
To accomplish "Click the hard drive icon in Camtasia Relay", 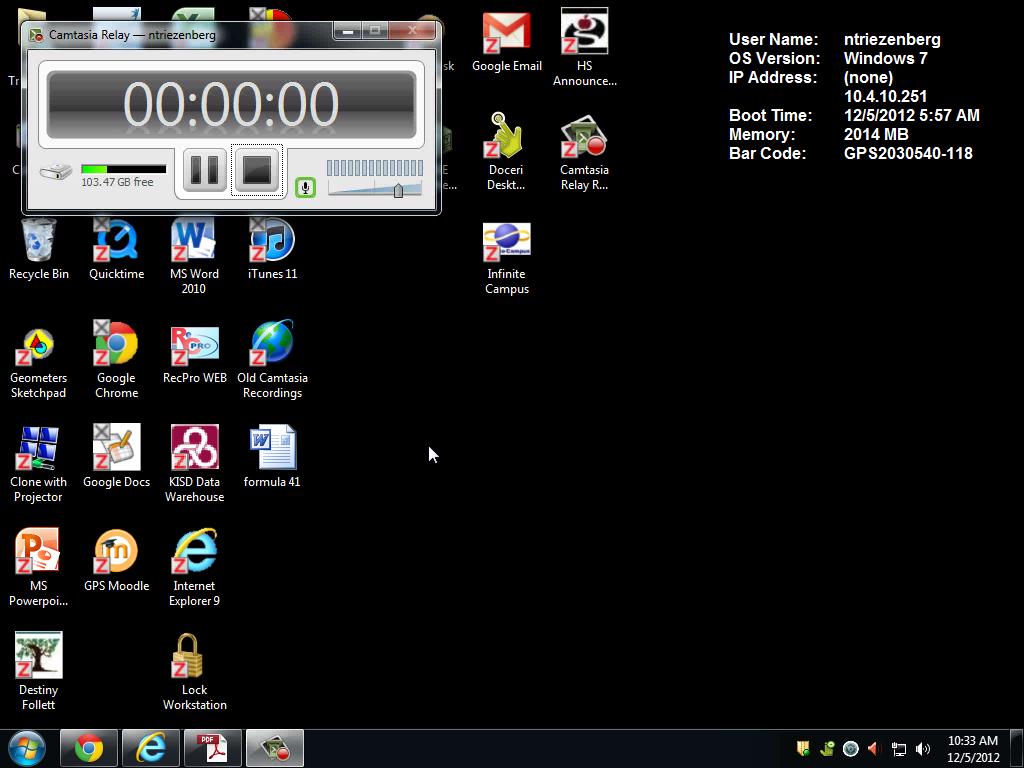I will (x=56, y=172).
